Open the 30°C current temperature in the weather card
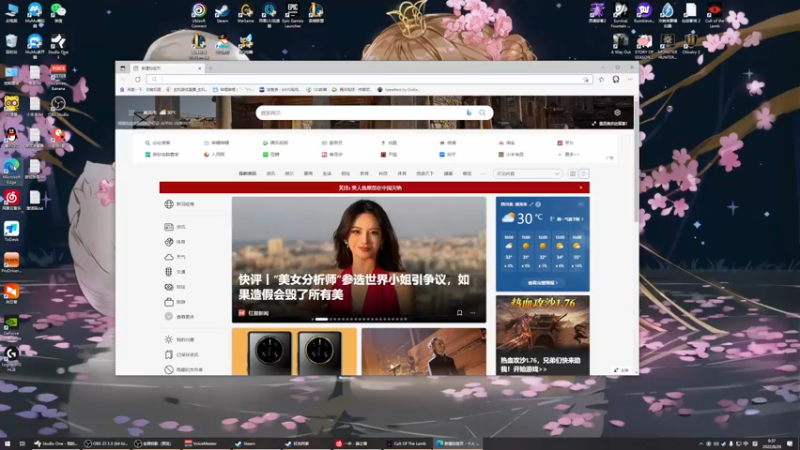Viewport: 800px width, 450px height. [522, 219]
